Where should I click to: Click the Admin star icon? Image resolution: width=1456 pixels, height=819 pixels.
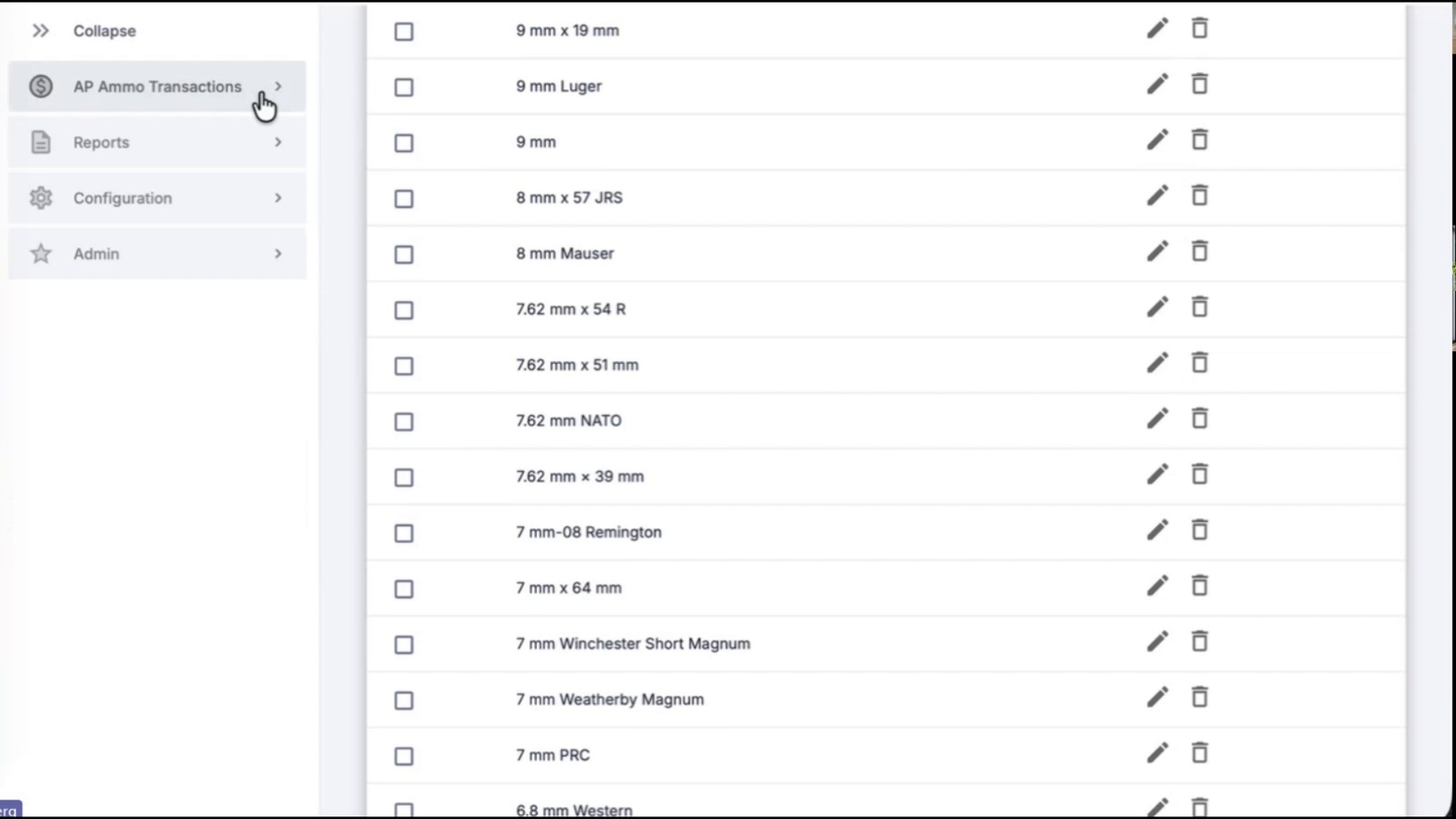coord(40,253)
